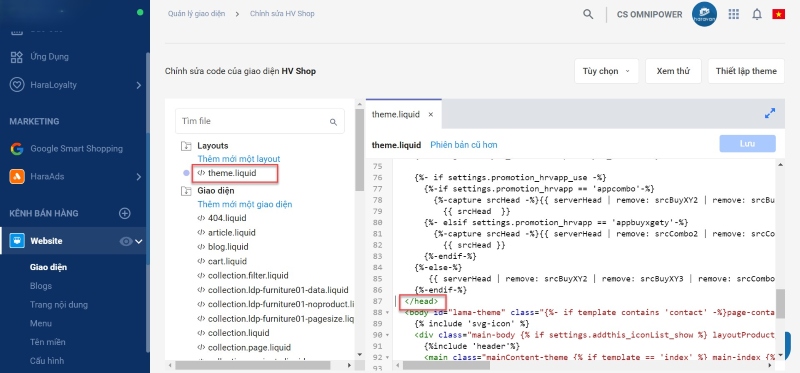Click the file tree vertical scrollbar
The image size is (800, 373).
click(360, 149)
